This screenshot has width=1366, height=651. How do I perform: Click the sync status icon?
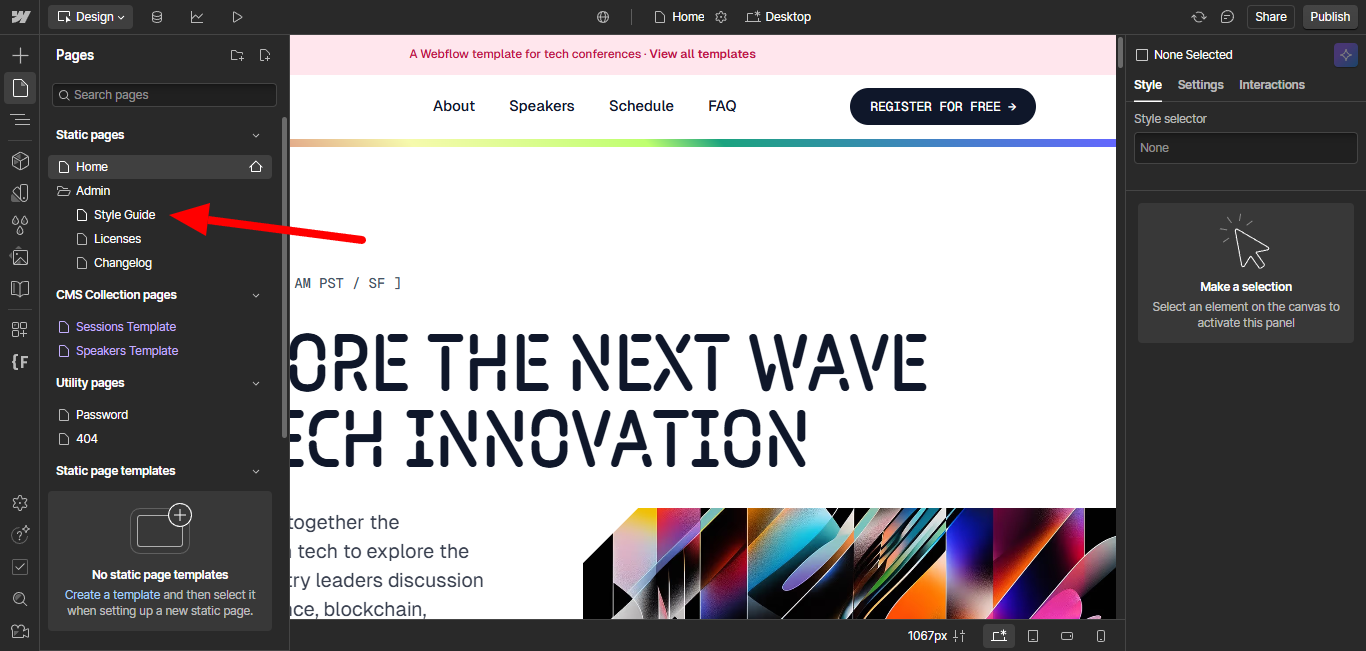1199,17
